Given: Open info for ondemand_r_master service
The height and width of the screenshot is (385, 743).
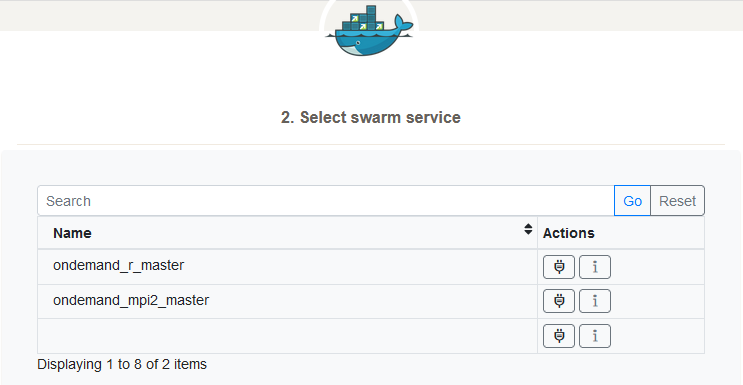Looking at the screenshot, I should click(x=595, y=267).
